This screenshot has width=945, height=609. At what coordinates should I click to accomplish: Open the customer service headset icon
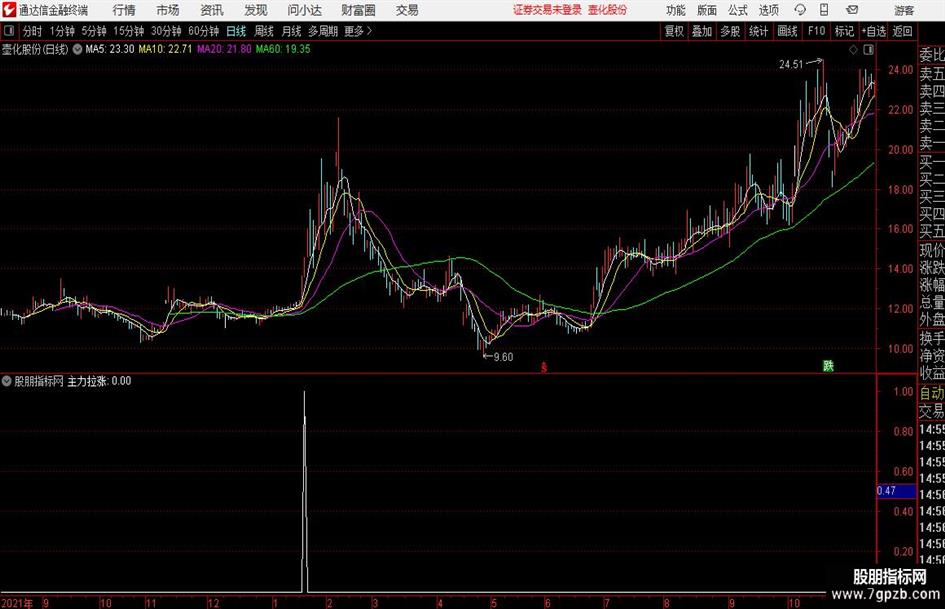pyautogui.click(x=800, y=10)
